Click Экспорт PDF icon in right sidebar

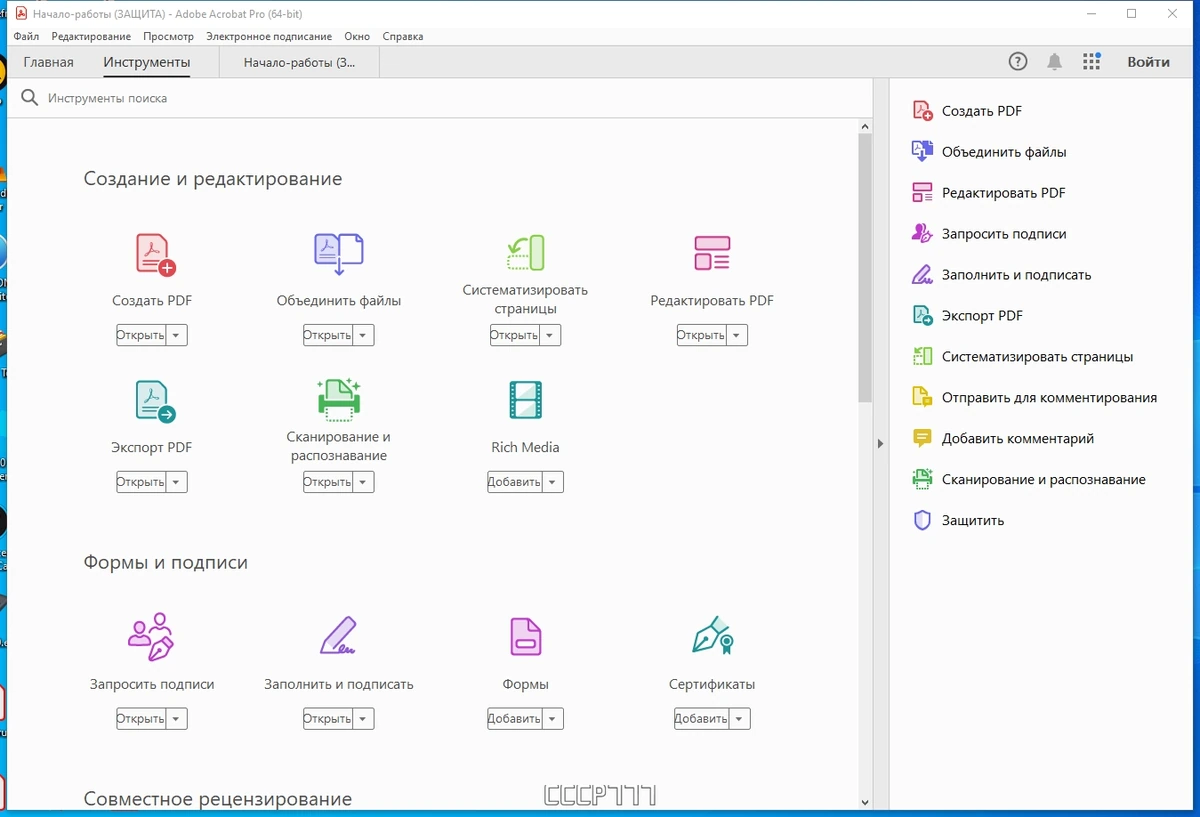pos(922,316)
